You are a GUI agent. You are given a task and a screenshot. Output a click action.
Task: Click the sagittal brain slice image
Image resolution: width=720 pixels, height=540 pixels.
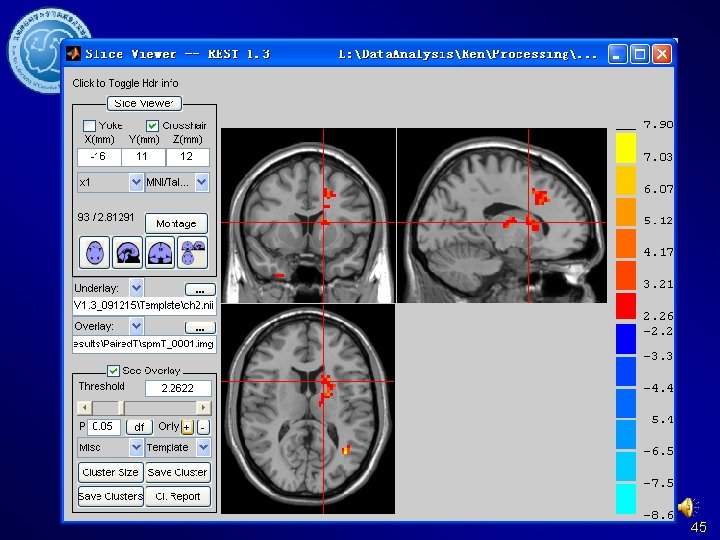501,215
